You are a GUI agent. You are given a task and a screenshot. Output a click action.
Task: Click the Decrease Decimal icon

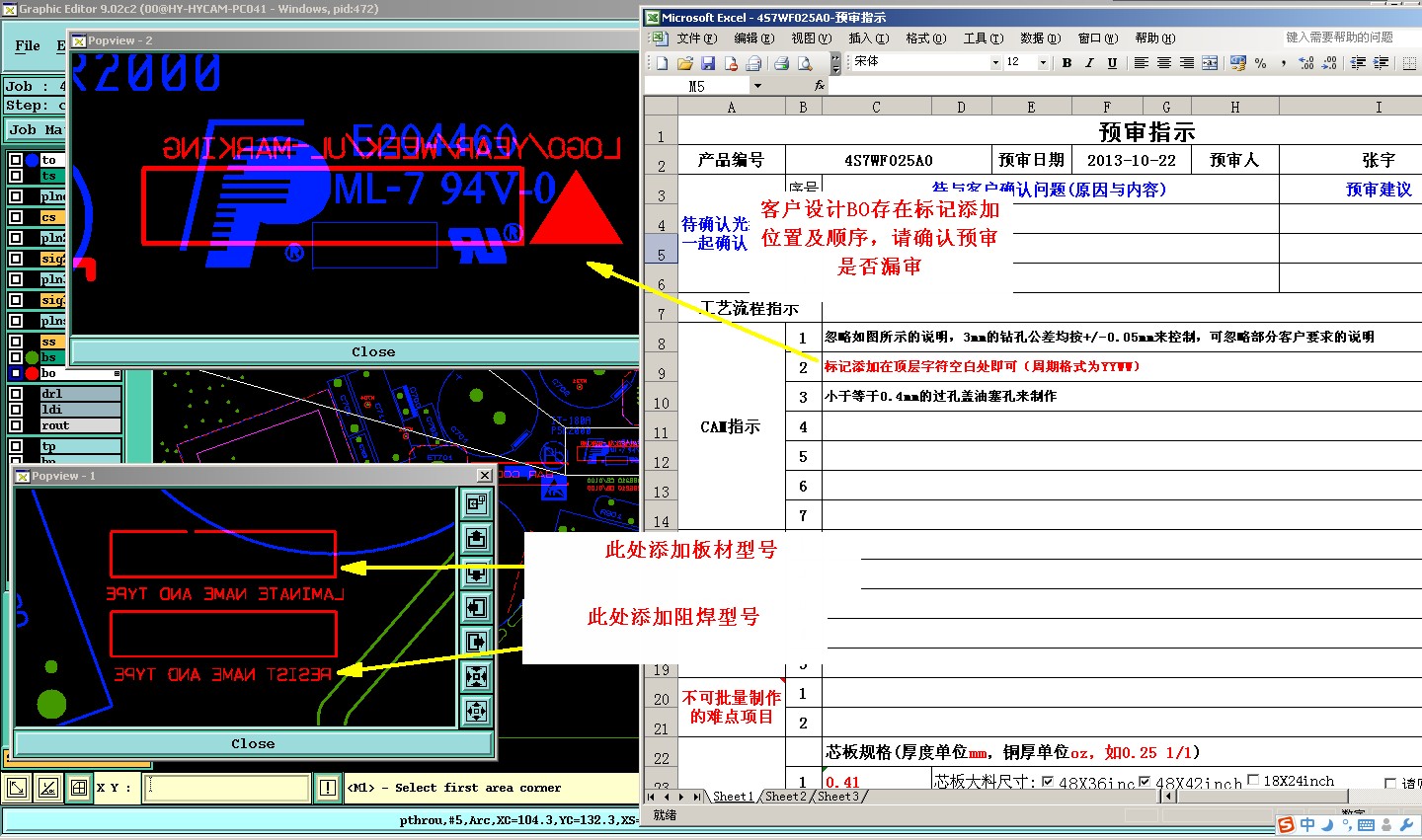coord(1329,63)
